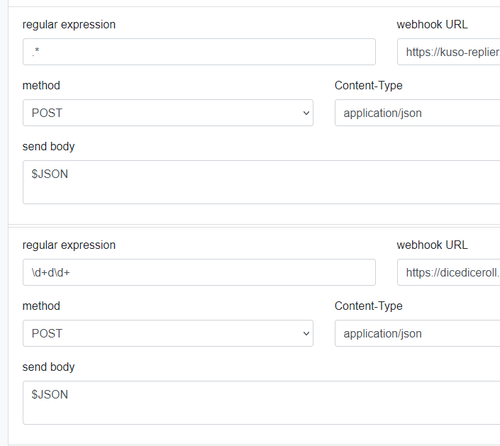Click the second 'webhook URL' label
The width and height of the screenshot is (500, 446).
click(432, 245)
